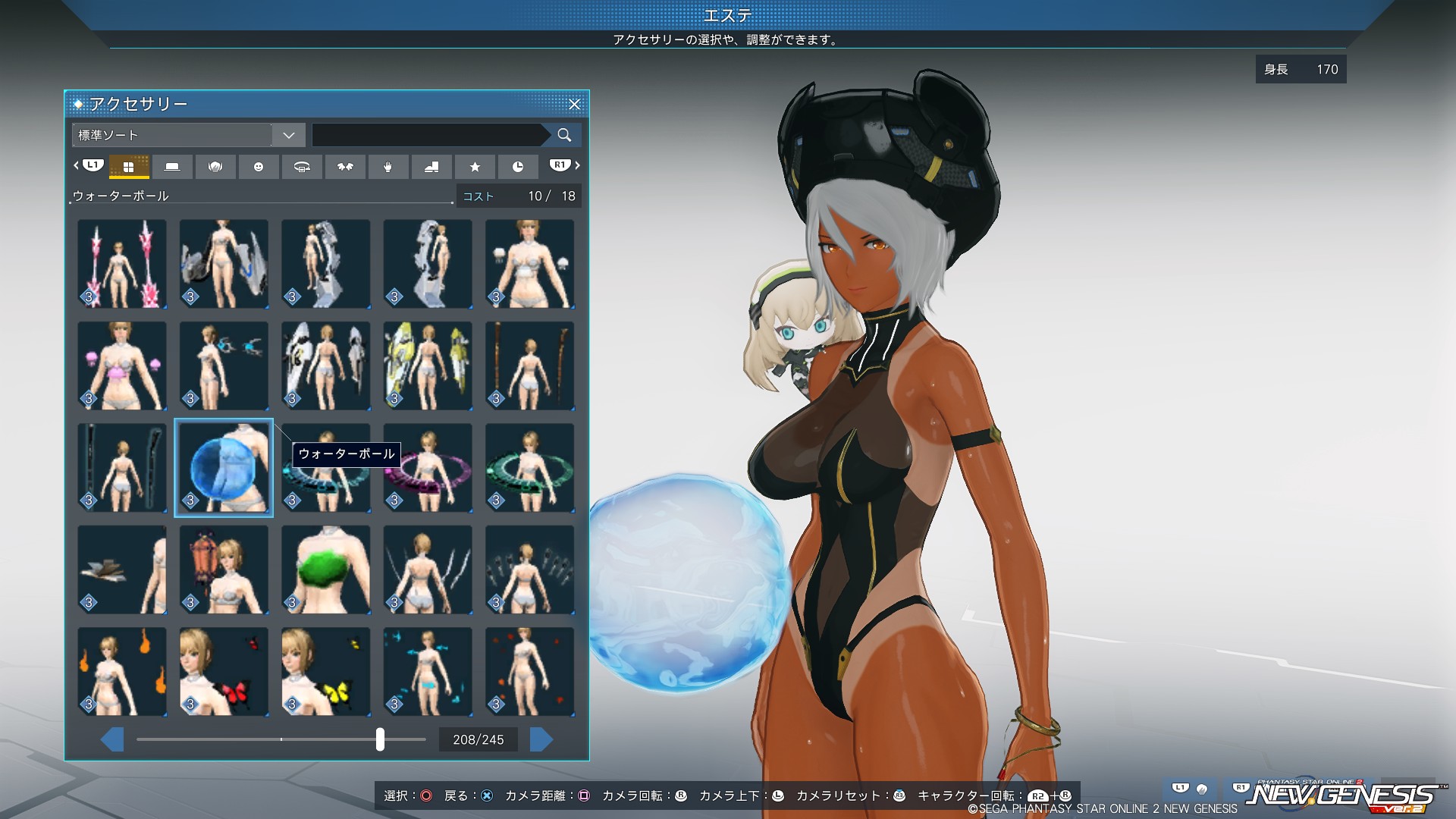Click the page position slider handle

click(380, 739)
